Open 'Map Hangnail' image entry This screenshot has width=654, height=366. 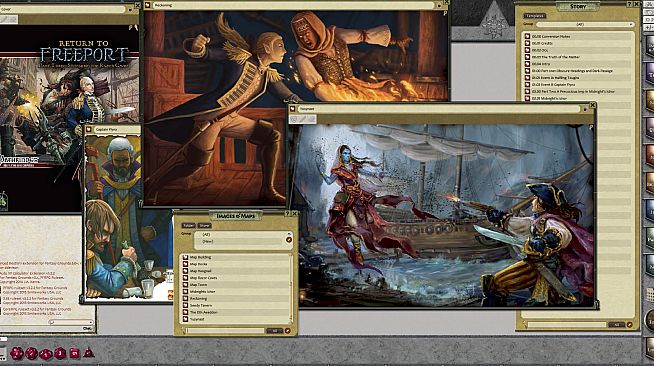(x=201, y=271)
